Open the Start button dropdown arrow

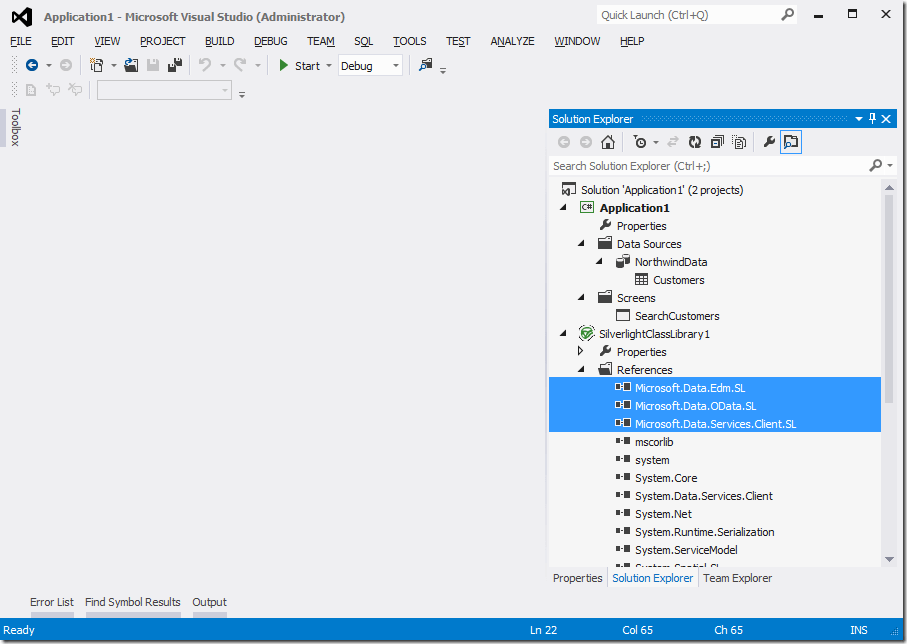(x=329, y=66)
